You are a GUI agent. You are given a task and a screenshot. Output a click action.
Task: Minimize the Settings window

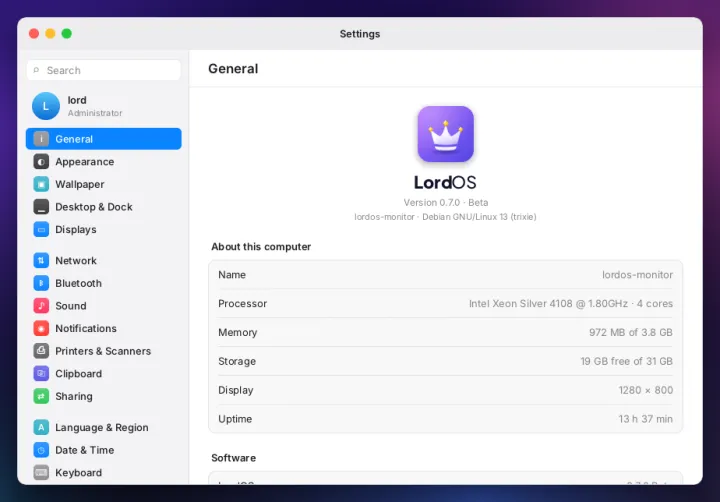coord(51,34)
